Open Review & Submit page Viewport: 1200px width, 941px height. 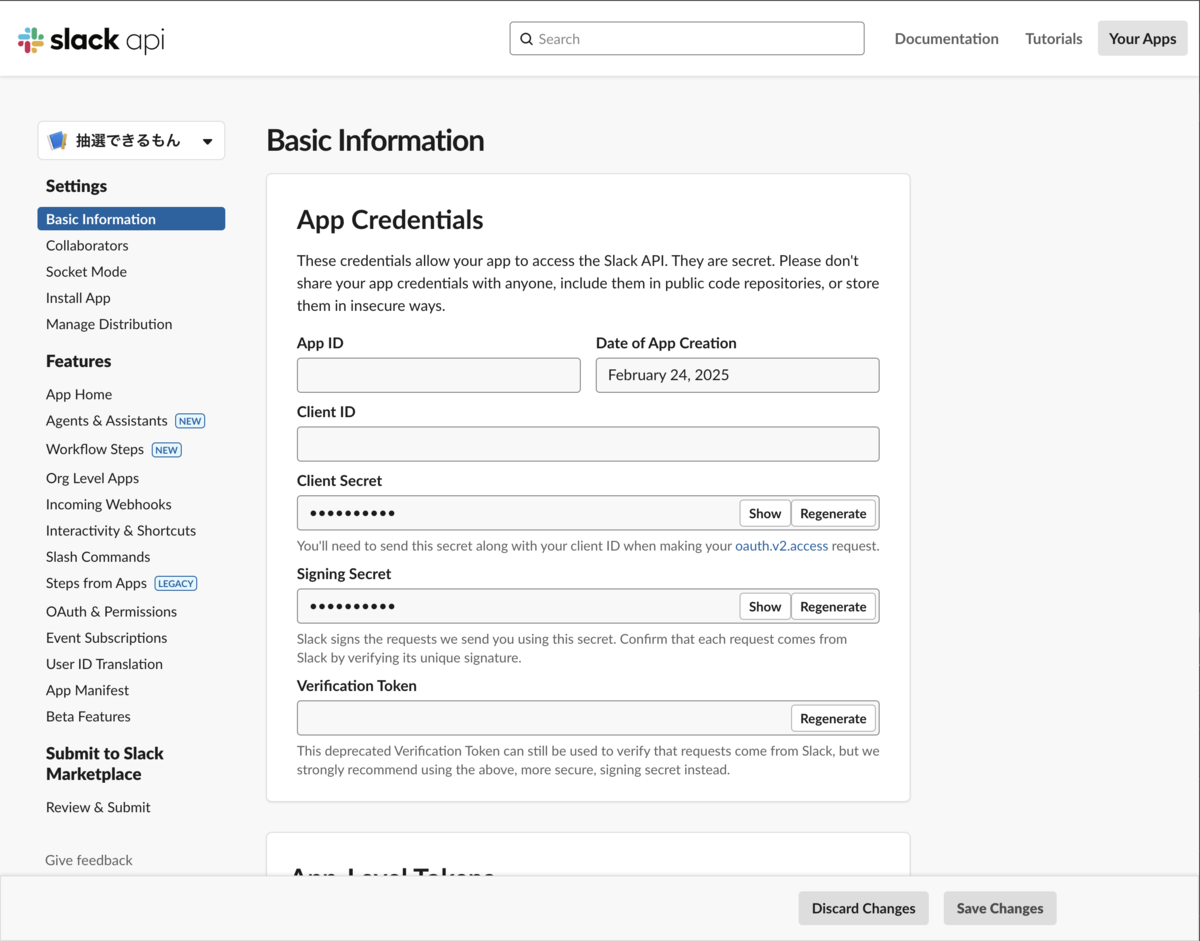(98, 807)
